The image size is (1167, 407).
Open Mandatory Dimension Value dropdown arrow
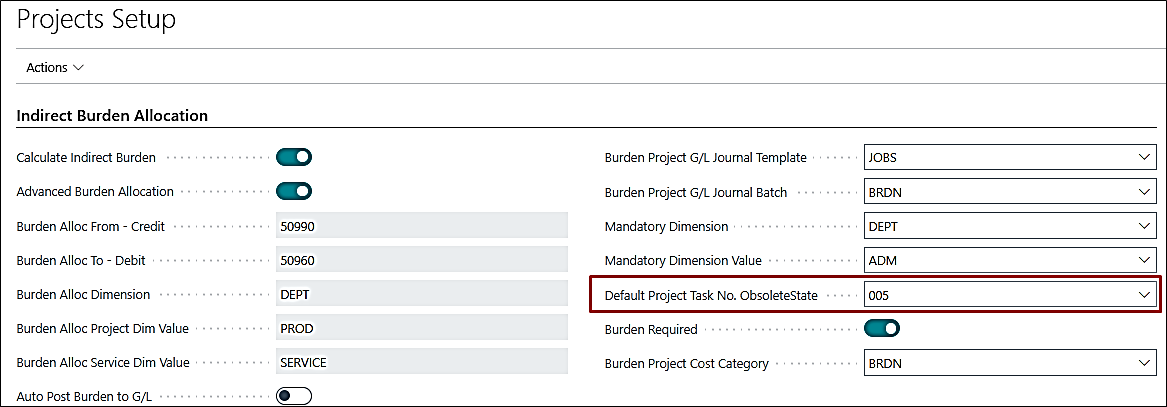1144,261
